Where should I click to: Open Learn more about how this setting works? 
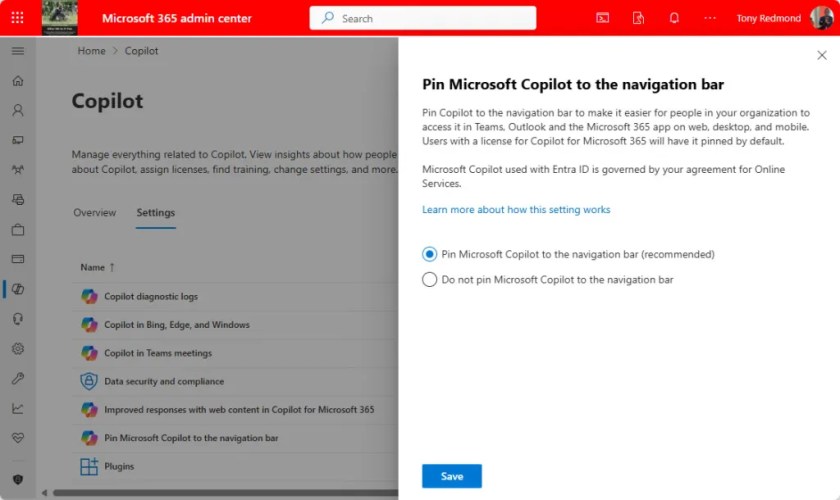pyautogui.click(x=516, y=210)
